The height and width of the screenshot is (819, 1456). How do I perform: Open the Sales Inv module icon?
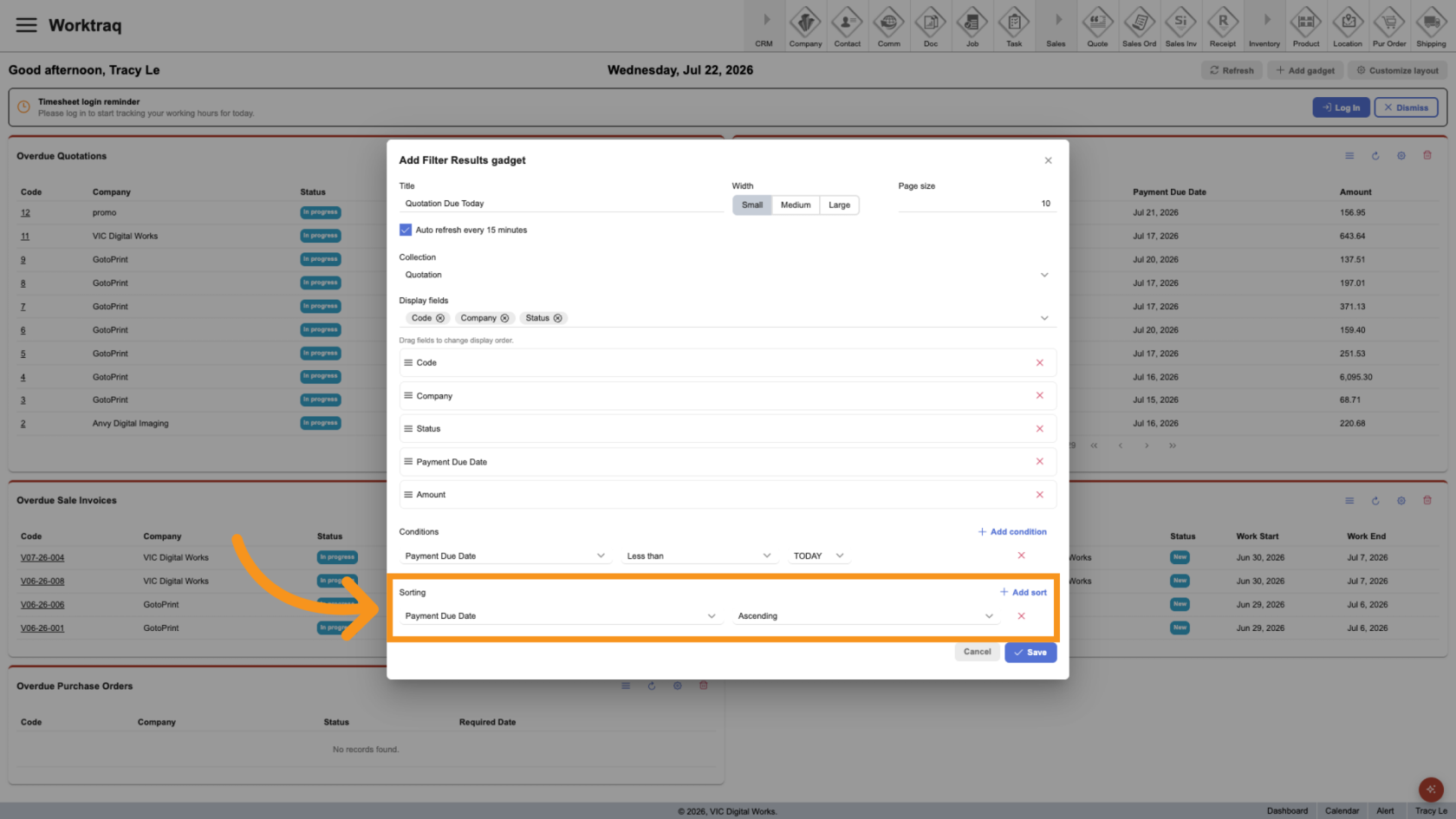[1180, 26]
